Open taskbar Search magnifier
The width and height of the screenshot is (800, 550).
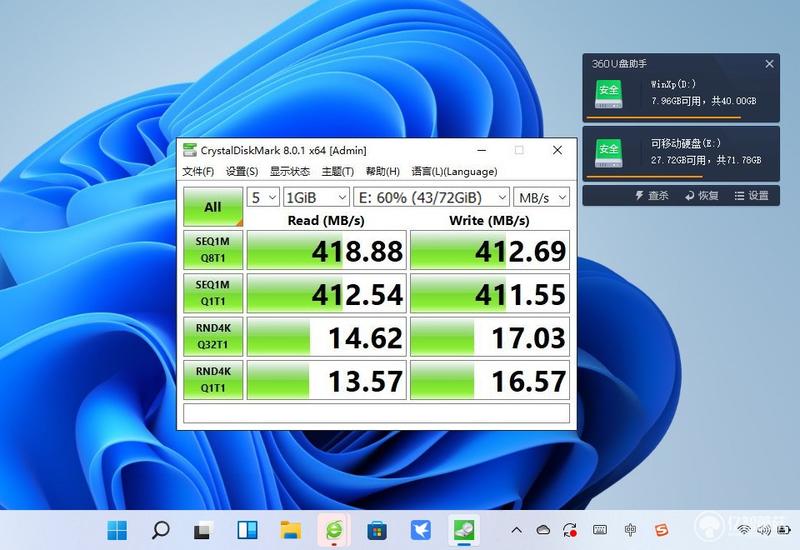(x=160, y=530)
